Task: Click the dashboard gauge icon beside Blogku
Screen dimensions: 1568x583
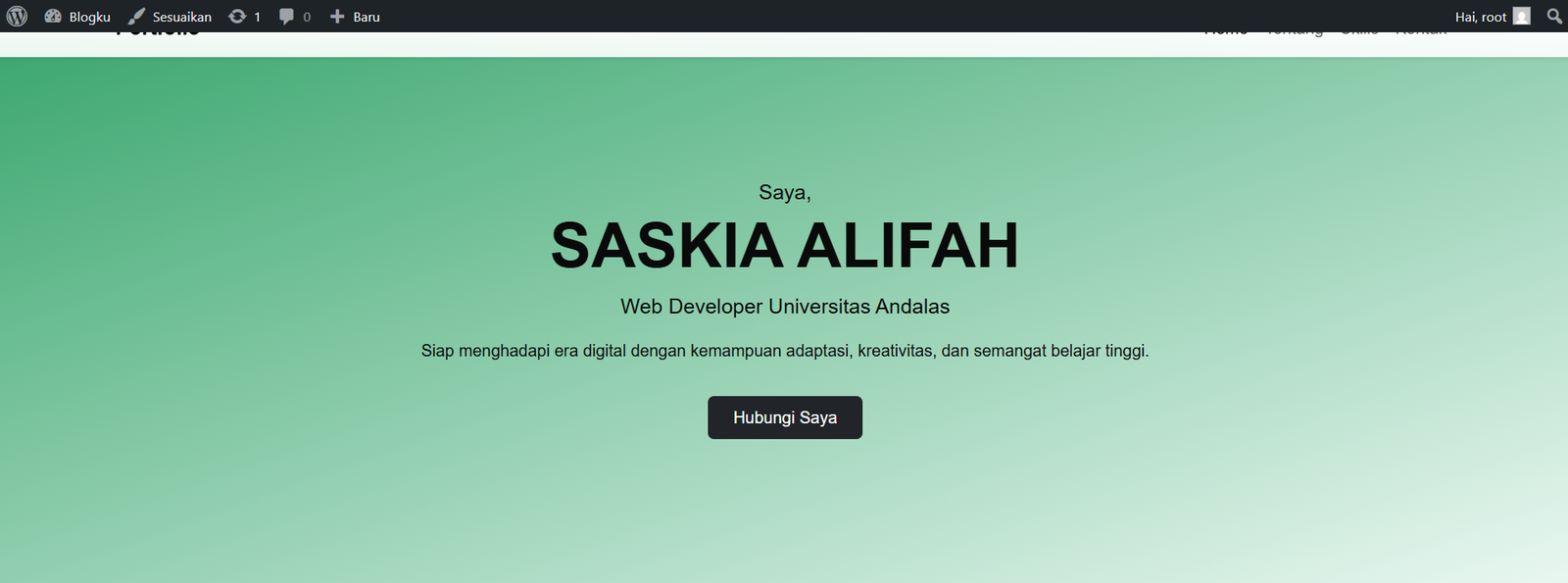Action: click(53, 17)
